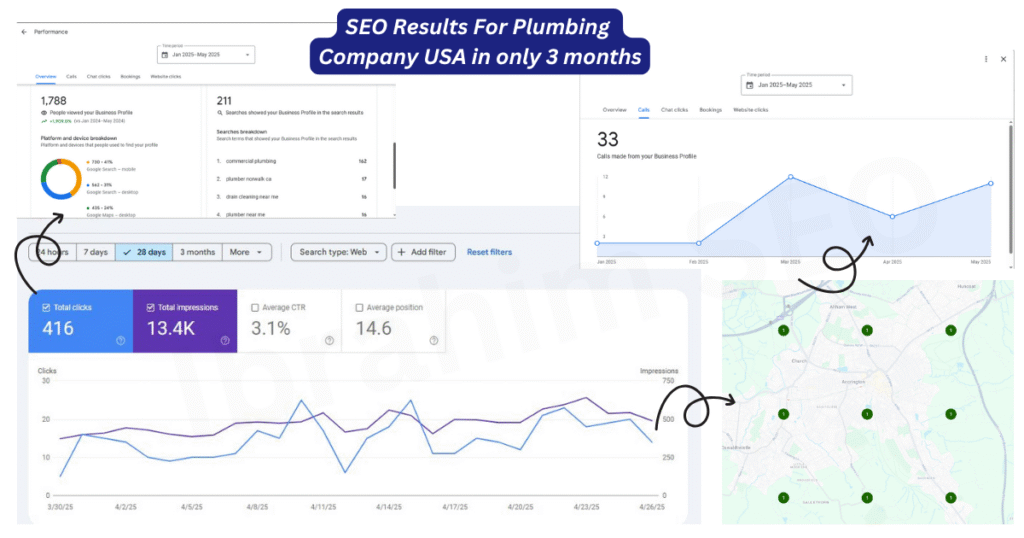The height and width of the screenshot is (538, 1024).
Task: Select the 3 months date range
Action: [x=197, y=252]
